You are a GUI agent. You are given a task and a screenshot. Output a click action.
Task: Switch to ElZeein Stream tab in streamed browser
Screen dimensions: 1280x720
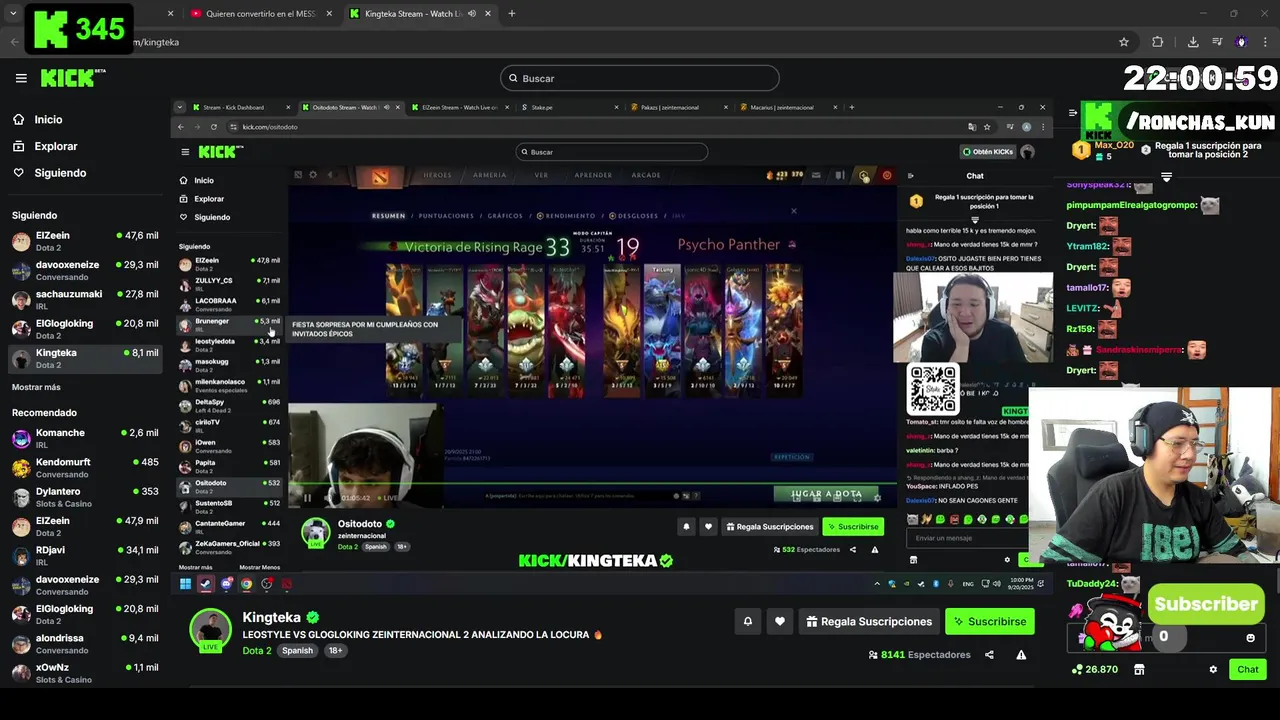click(459, 107)
